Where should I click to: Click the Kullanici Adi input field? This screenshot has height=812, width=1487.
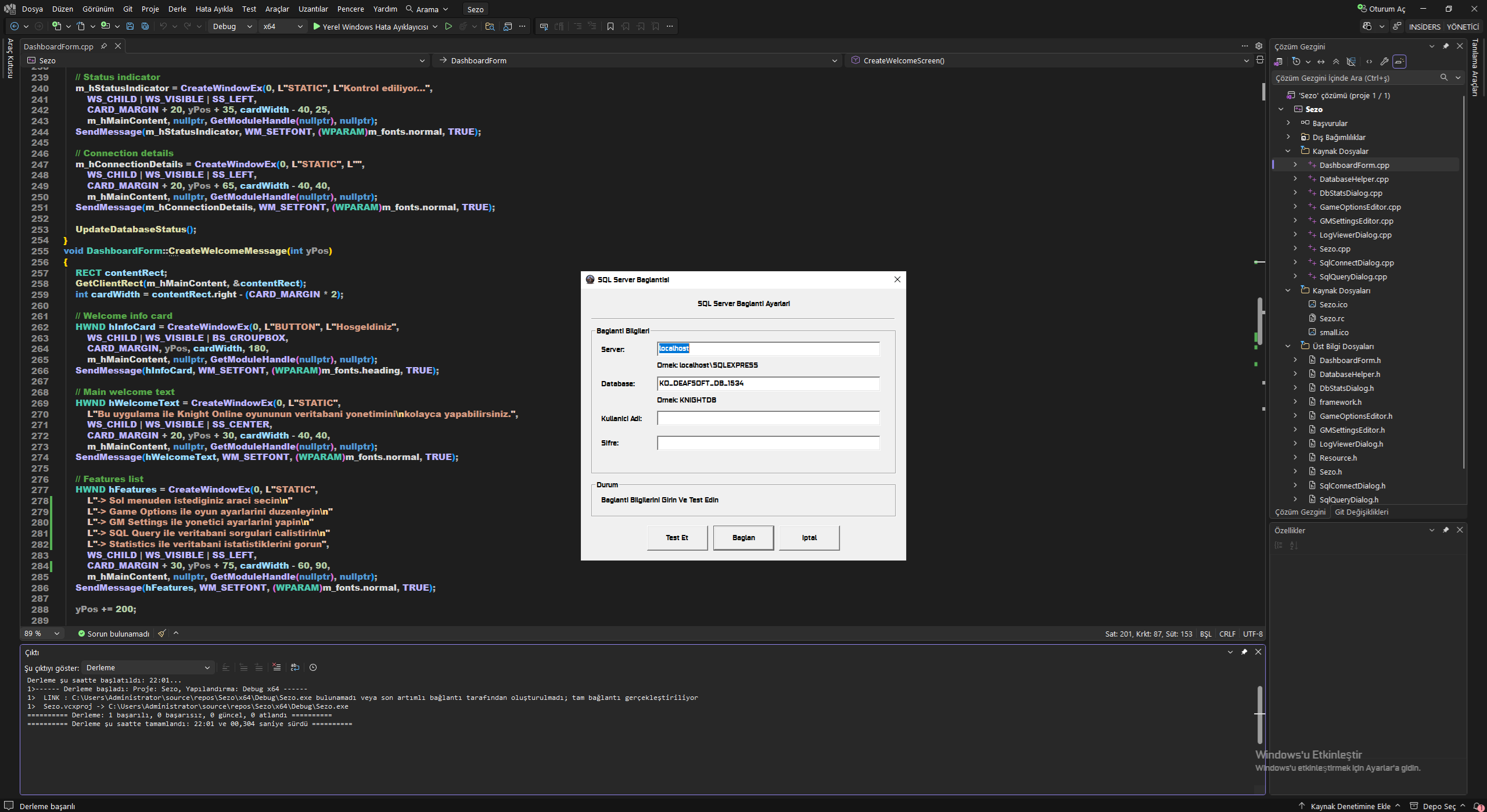768,418
